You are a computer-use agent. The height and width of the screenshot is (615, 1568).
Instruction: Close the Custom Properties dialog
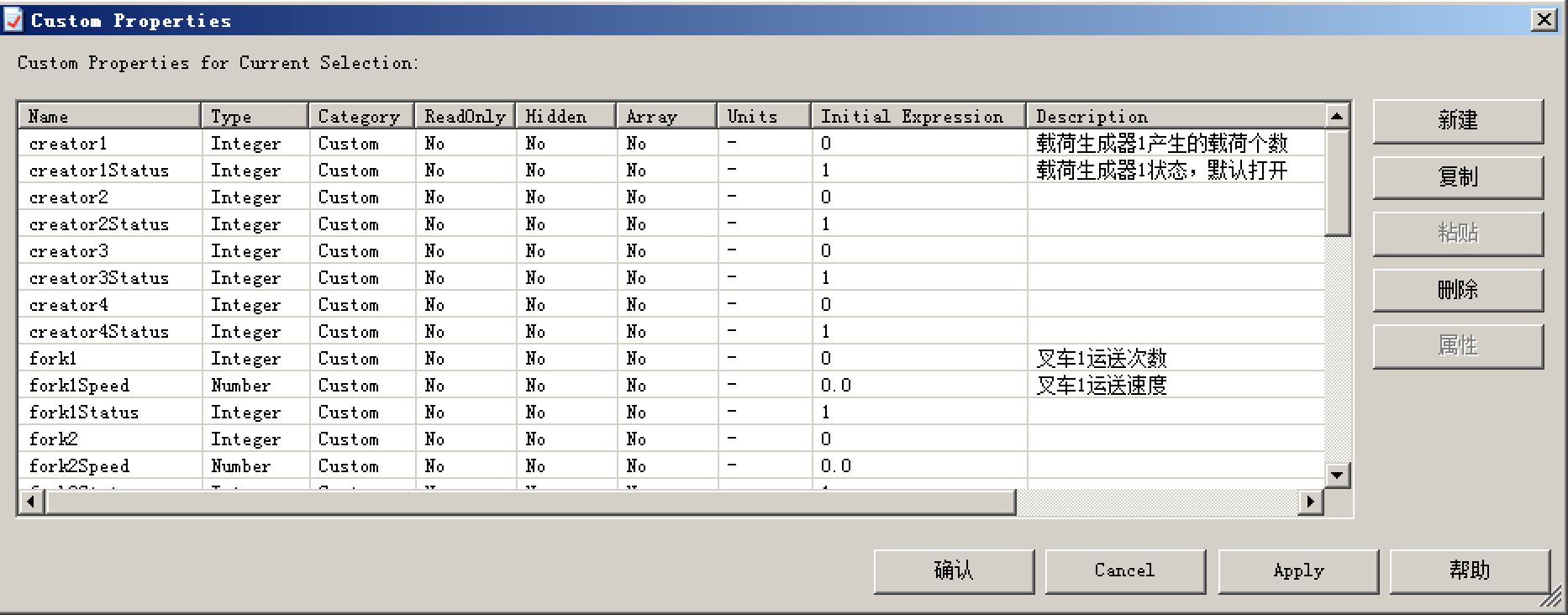pyautogui.click(x=1544, y=20)
